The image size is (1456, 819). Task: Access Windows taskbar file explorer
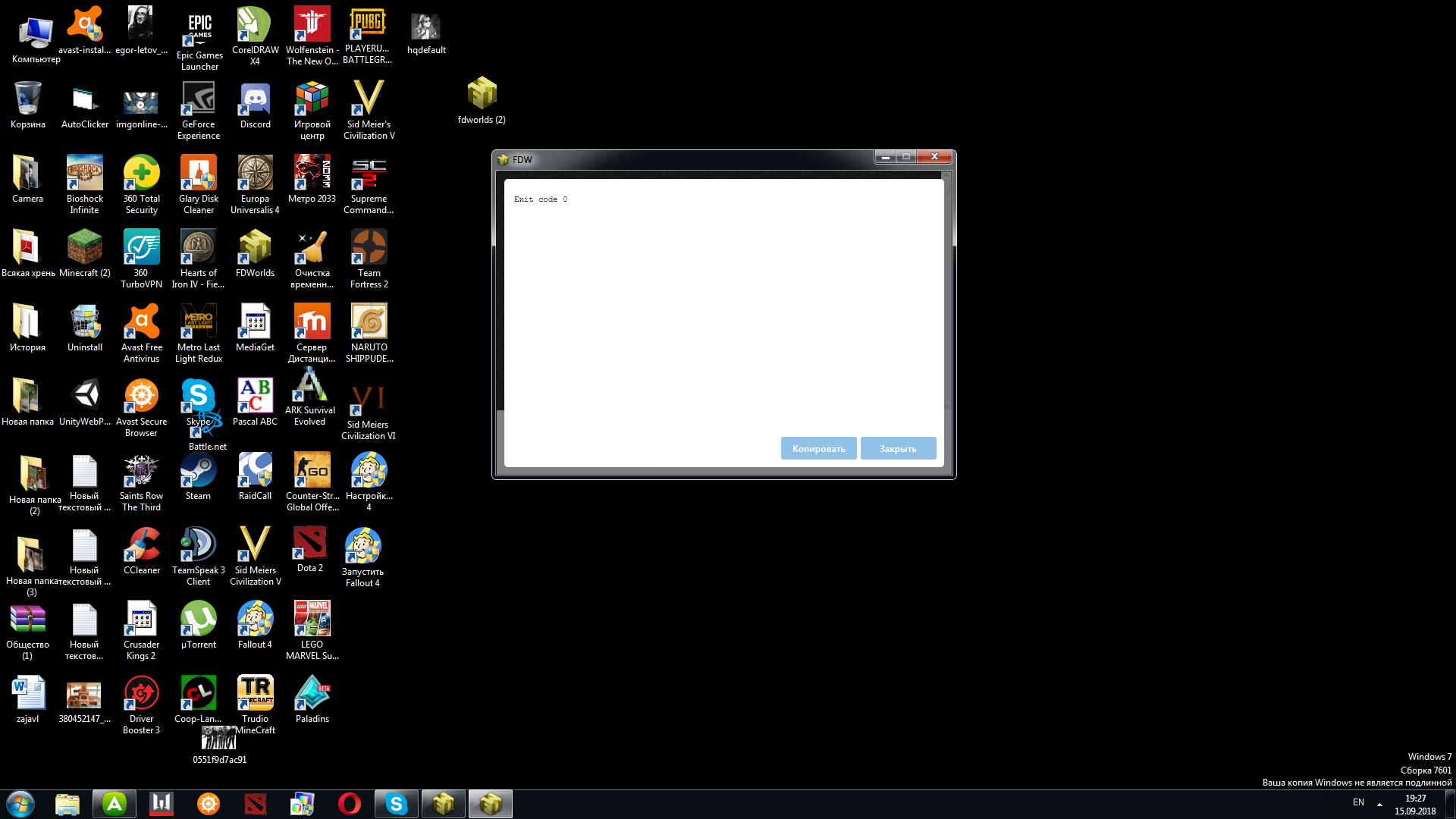[x=65, y=804]
